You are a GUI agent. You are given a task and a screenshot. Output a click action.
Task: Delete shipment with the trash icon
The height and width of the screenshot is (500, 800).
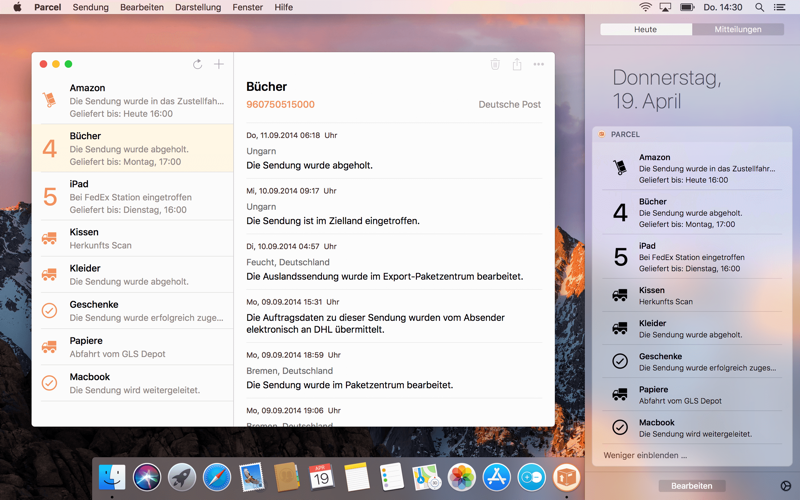click(x=495, y=64)
